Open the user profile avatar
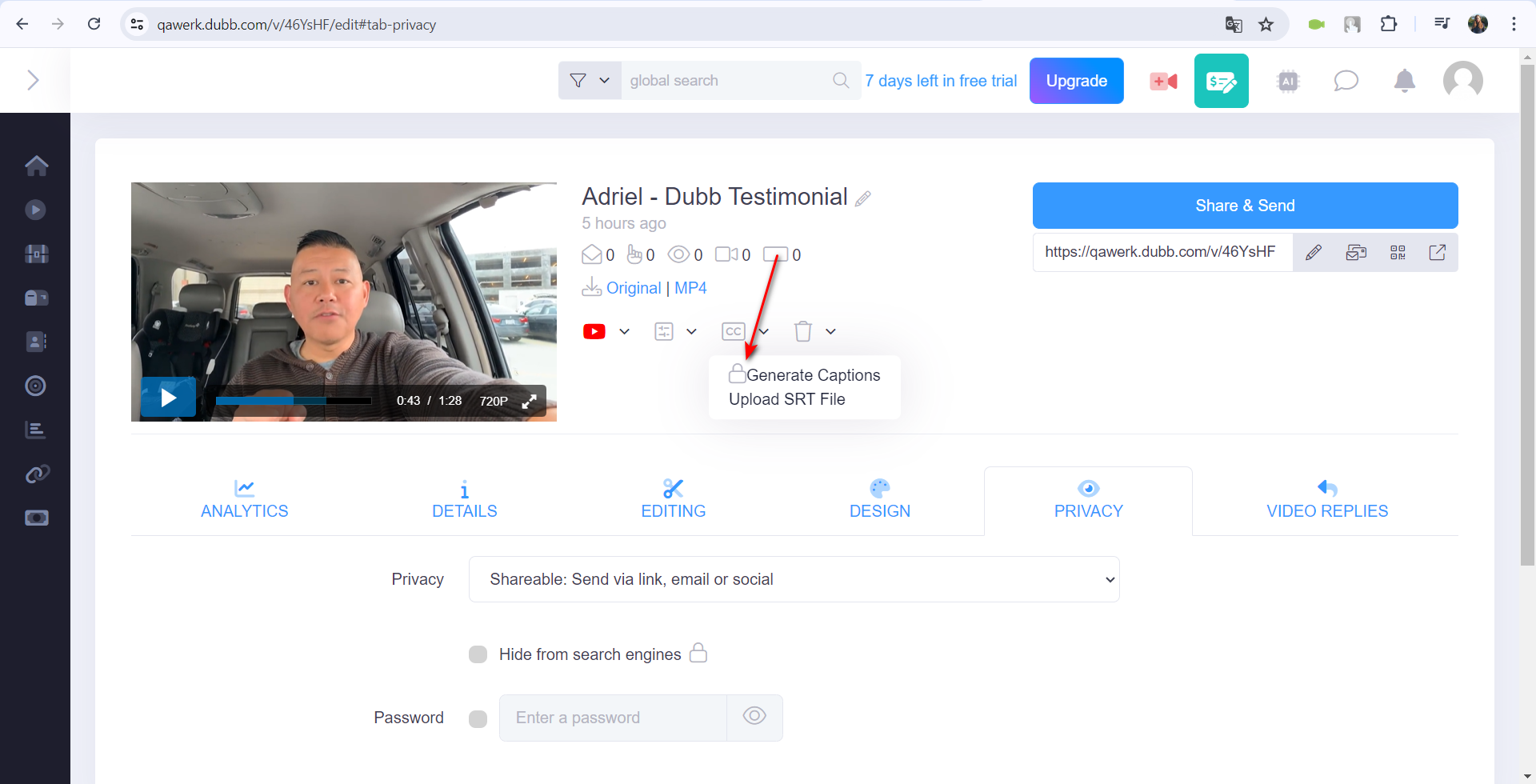 tap(1463, 81)
